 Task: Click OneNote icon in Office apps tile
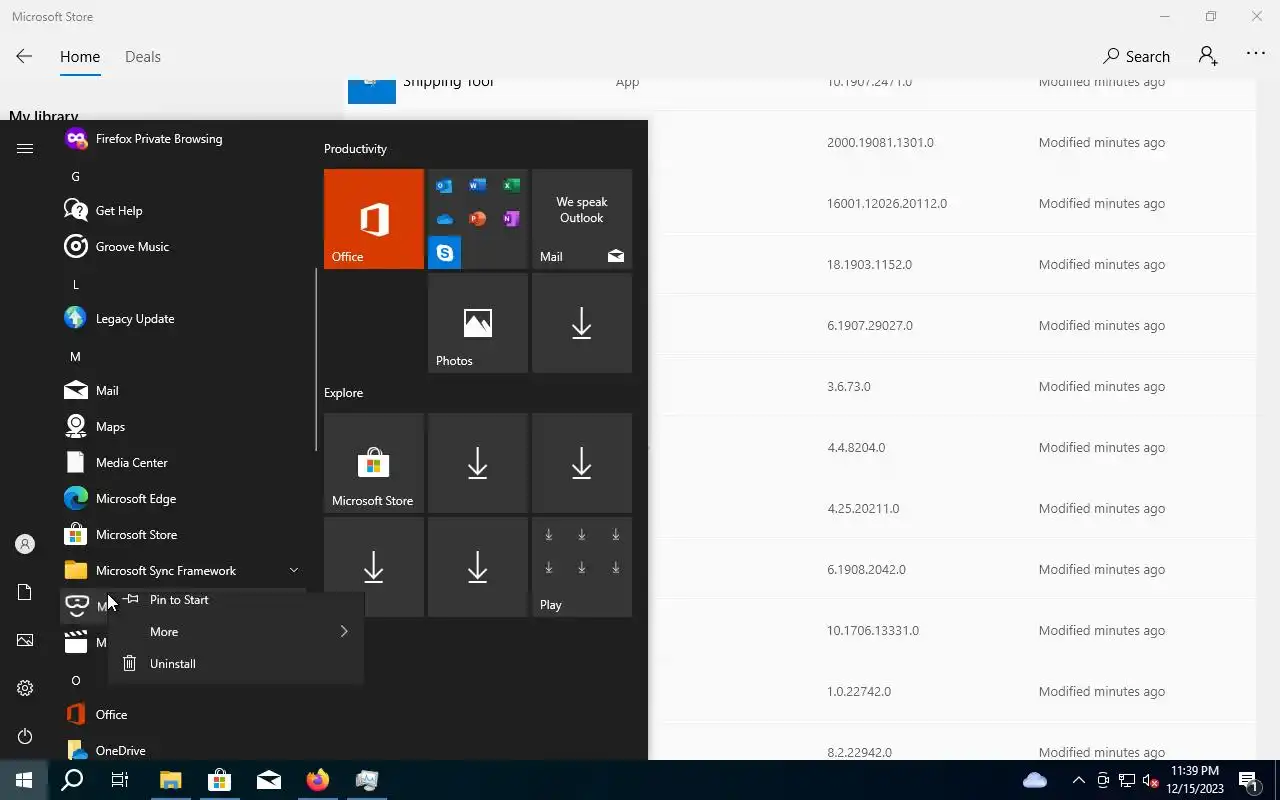pyautogui.click(x=511, y=218)
